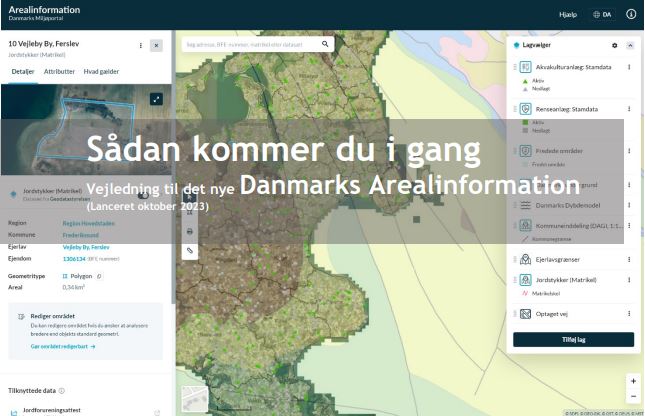Open options menu for Fredede områder
This screenshot has width=645, height=416.
tap(629, 151)
